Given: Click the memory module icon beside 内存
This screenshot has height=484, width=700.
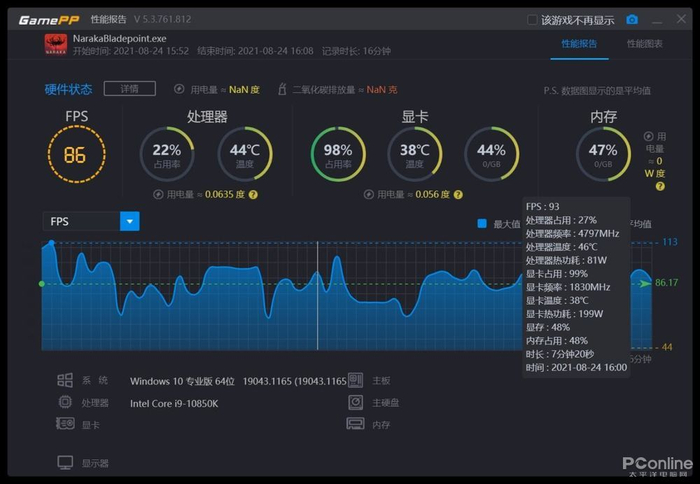Looking at the screenshot, I should [355, 423].
